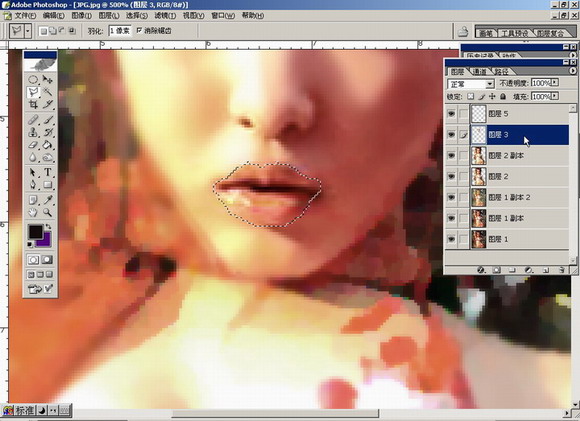Select the Hand tool
The image size is (580, 421).
click(33, 213)
